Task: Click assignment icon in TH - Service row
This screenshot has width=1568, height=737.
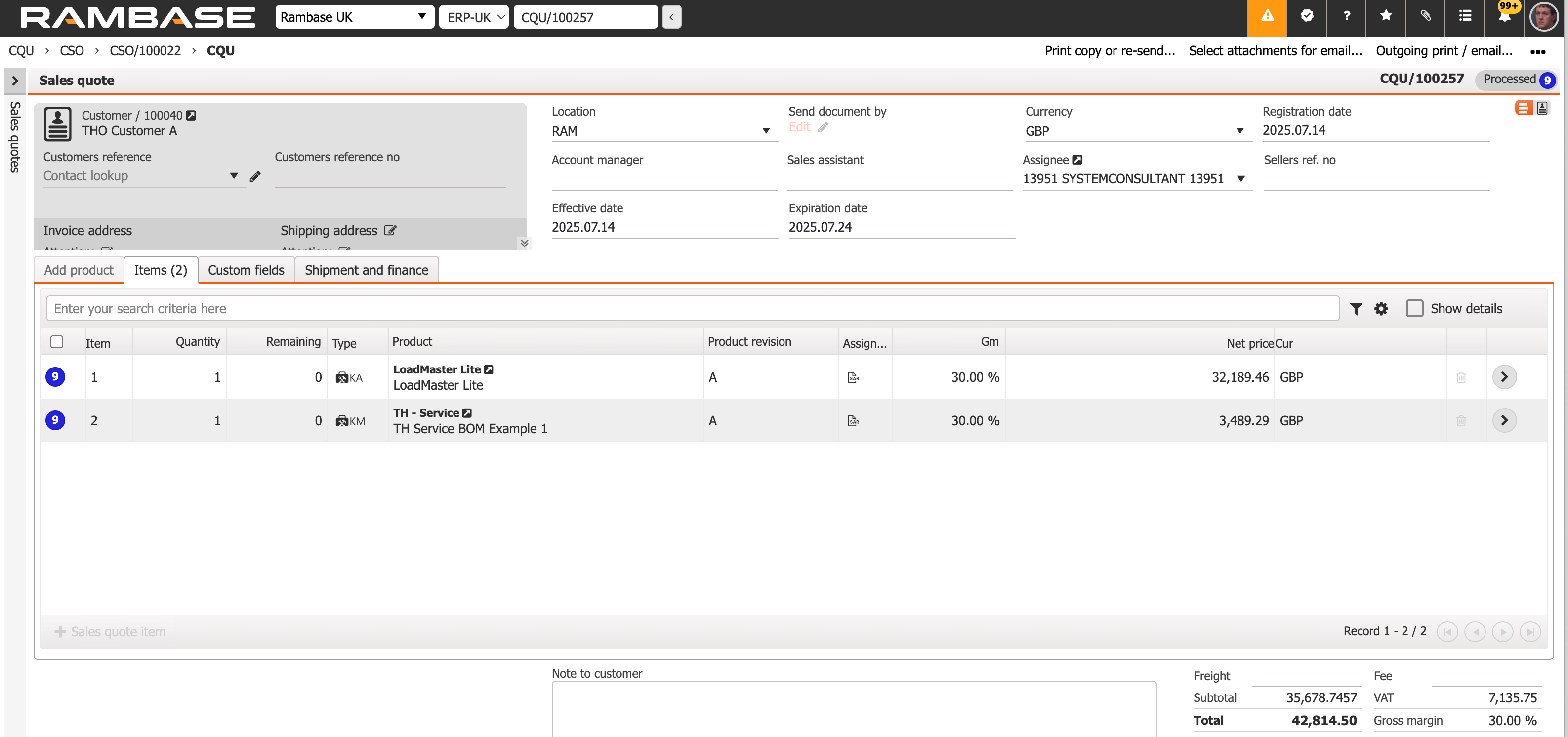Action: coord(853,421)
